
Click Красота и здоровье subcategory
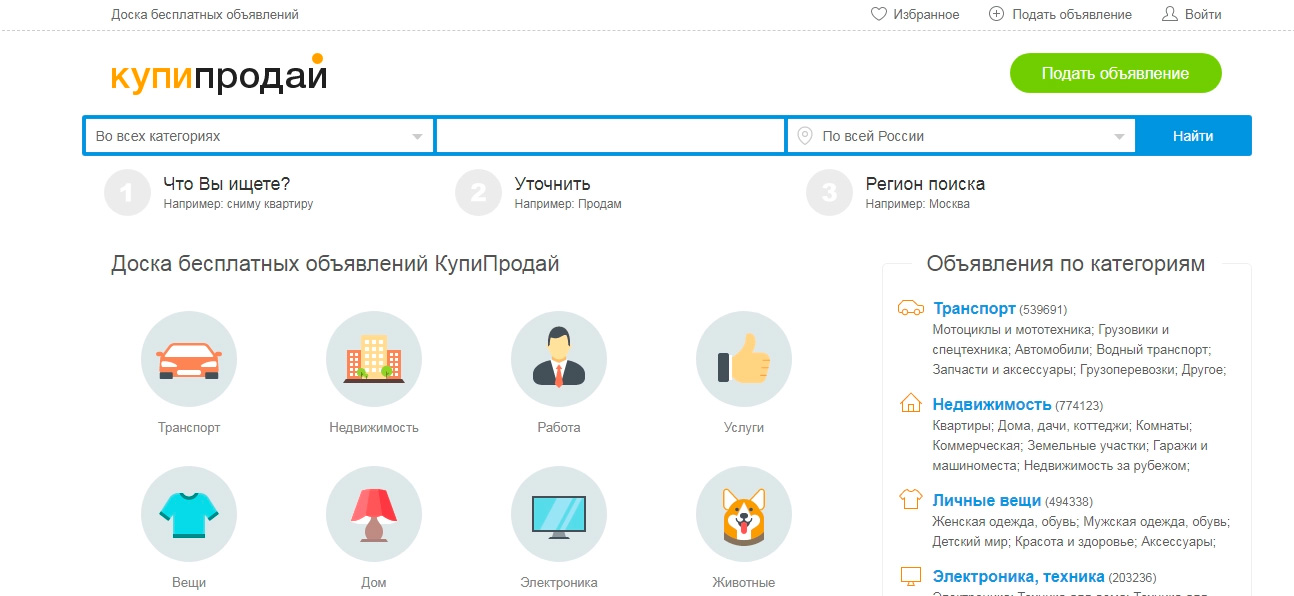tap(1075, 541)
